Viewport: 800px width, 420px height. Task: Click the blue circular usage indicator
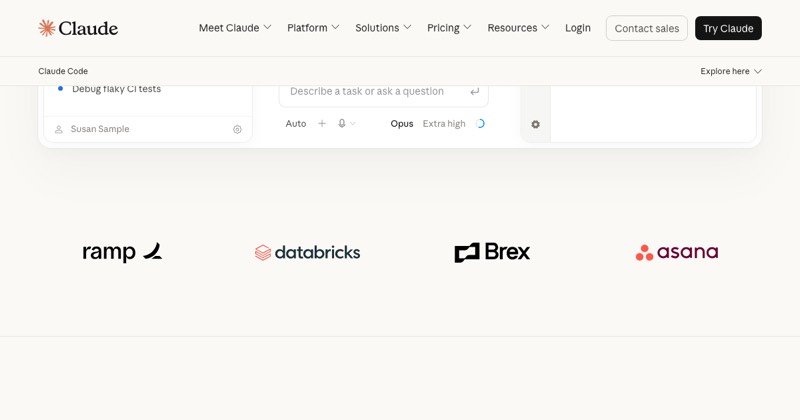click(x=480, y=123)
